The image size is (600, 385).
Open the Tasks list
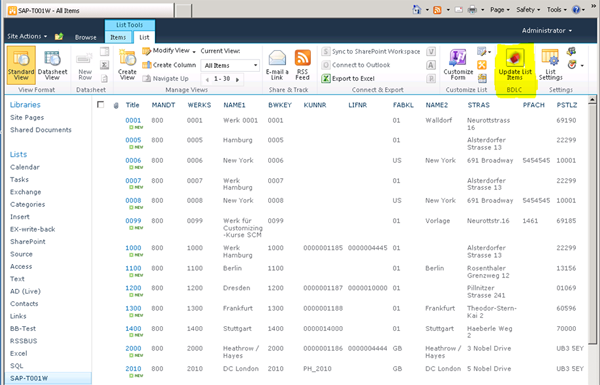19,179
